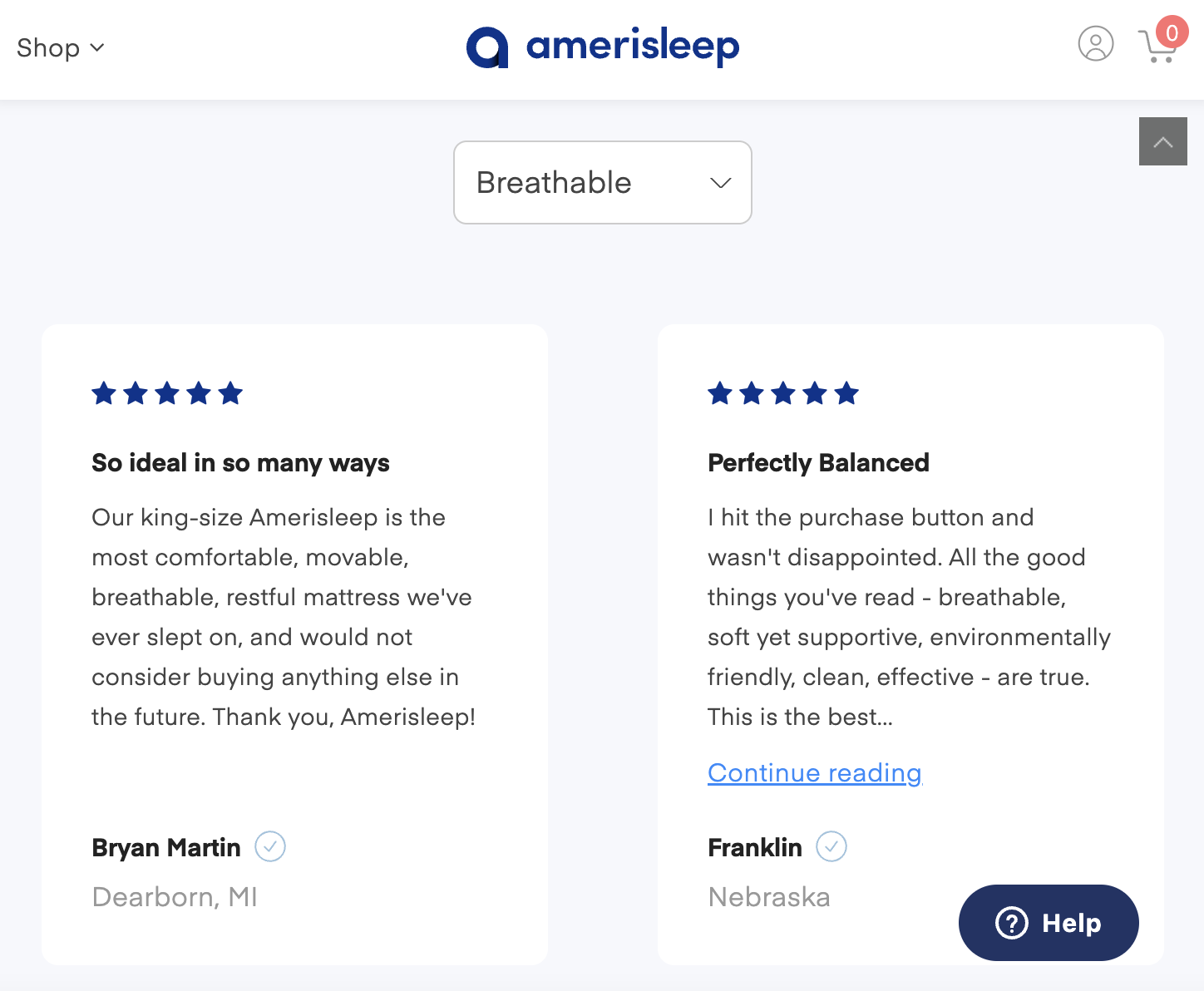Click last star of the Perfectly Balanced review

[x=846, y=393]
